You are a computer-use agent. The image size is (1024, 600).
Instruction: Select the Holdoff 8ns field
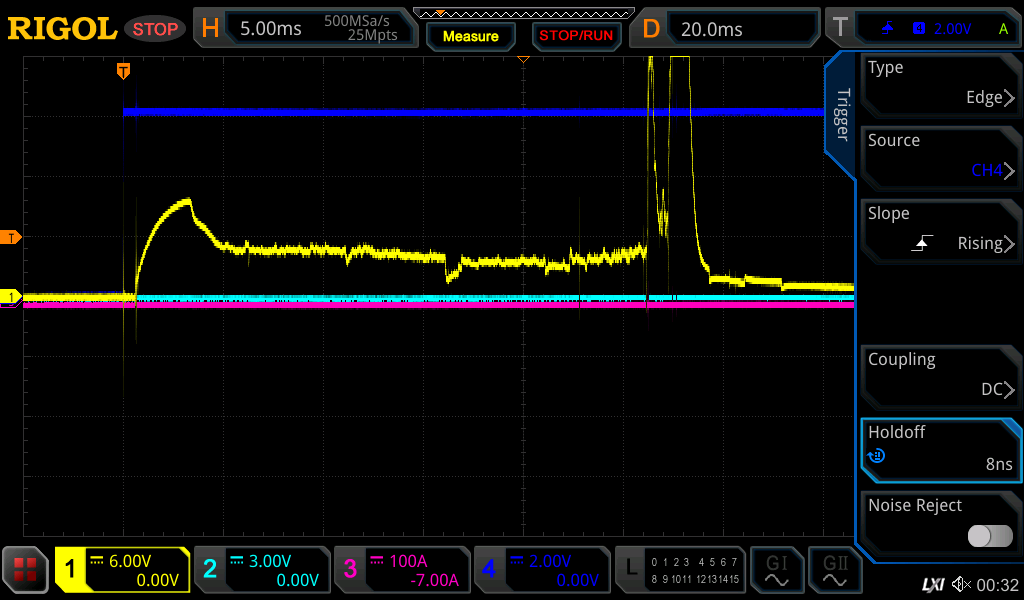(940, 449)
